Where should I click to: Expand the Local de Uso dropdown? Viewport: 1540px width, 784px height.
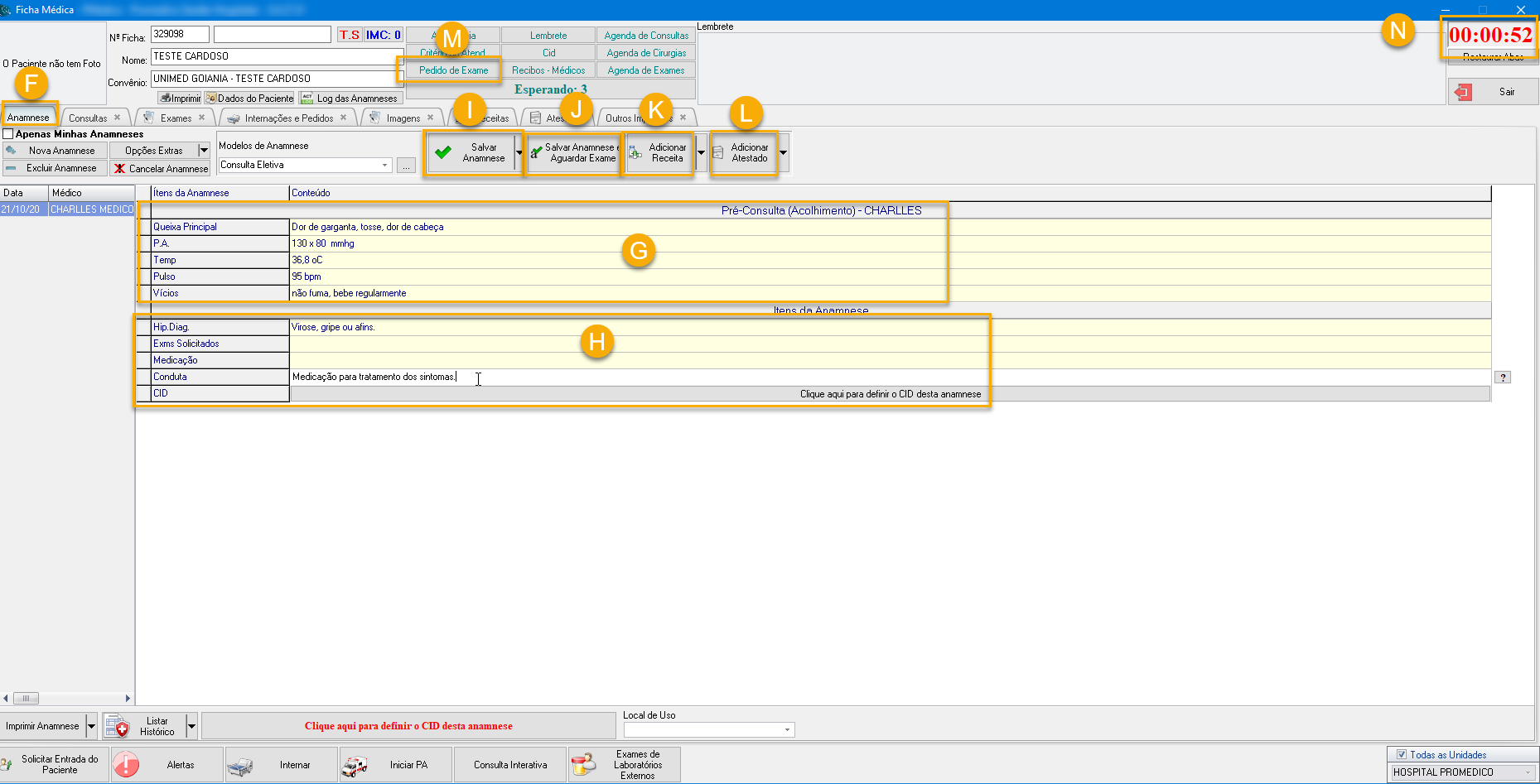tap(786, 730)
